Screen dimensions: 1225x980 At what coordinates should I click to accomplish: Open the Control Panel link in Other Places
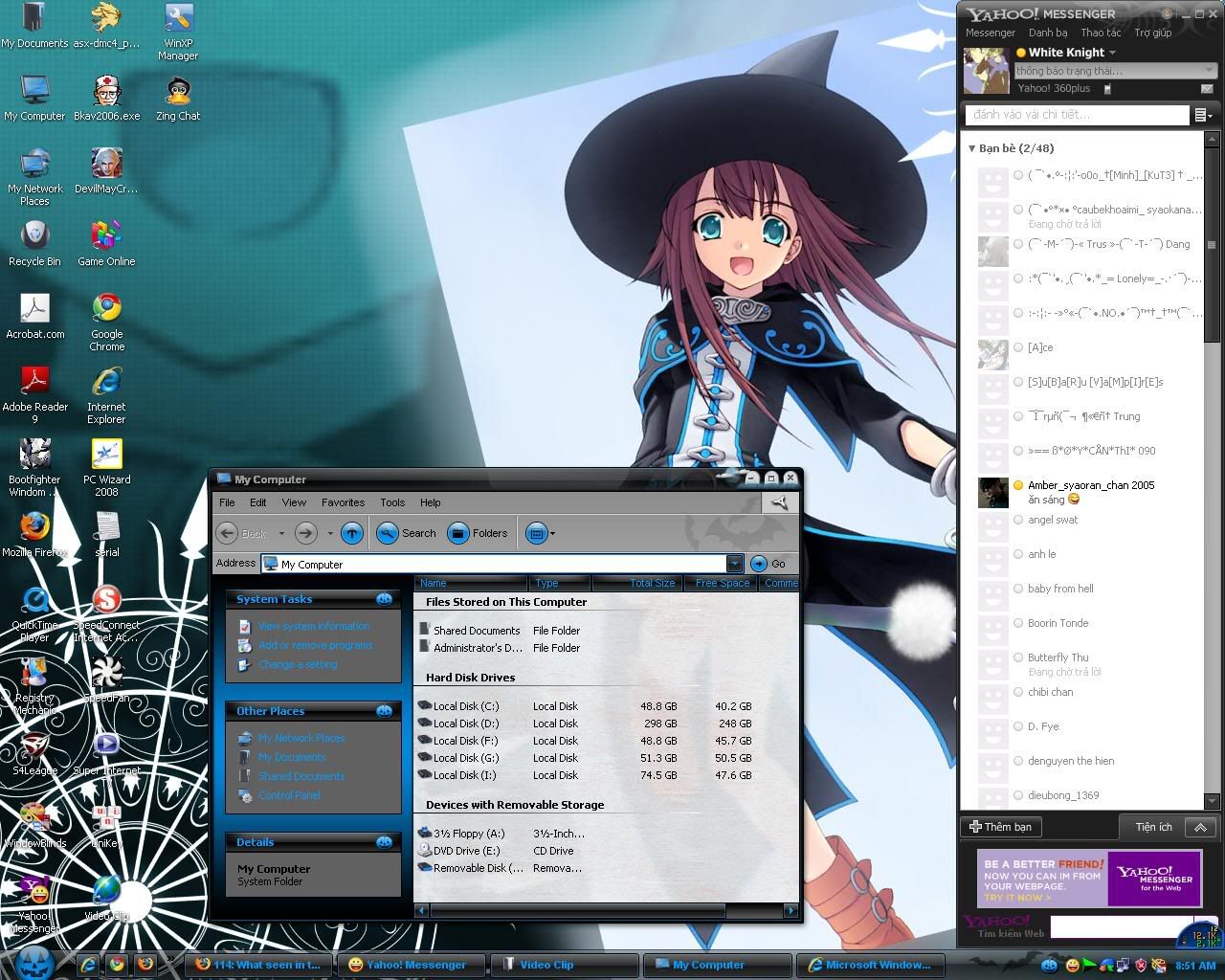pyautogui.click(x=289, y=795)
